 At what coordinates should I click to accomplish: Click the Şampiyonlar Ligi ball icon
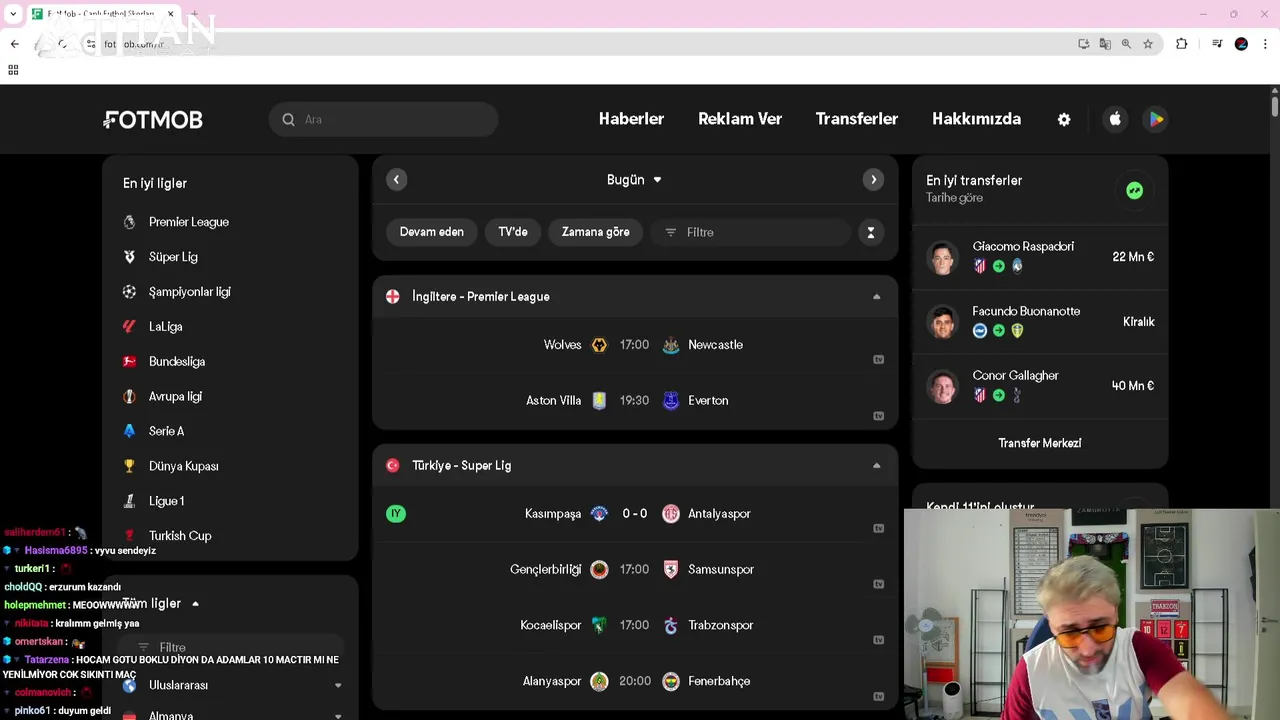(x=129, y=292)
